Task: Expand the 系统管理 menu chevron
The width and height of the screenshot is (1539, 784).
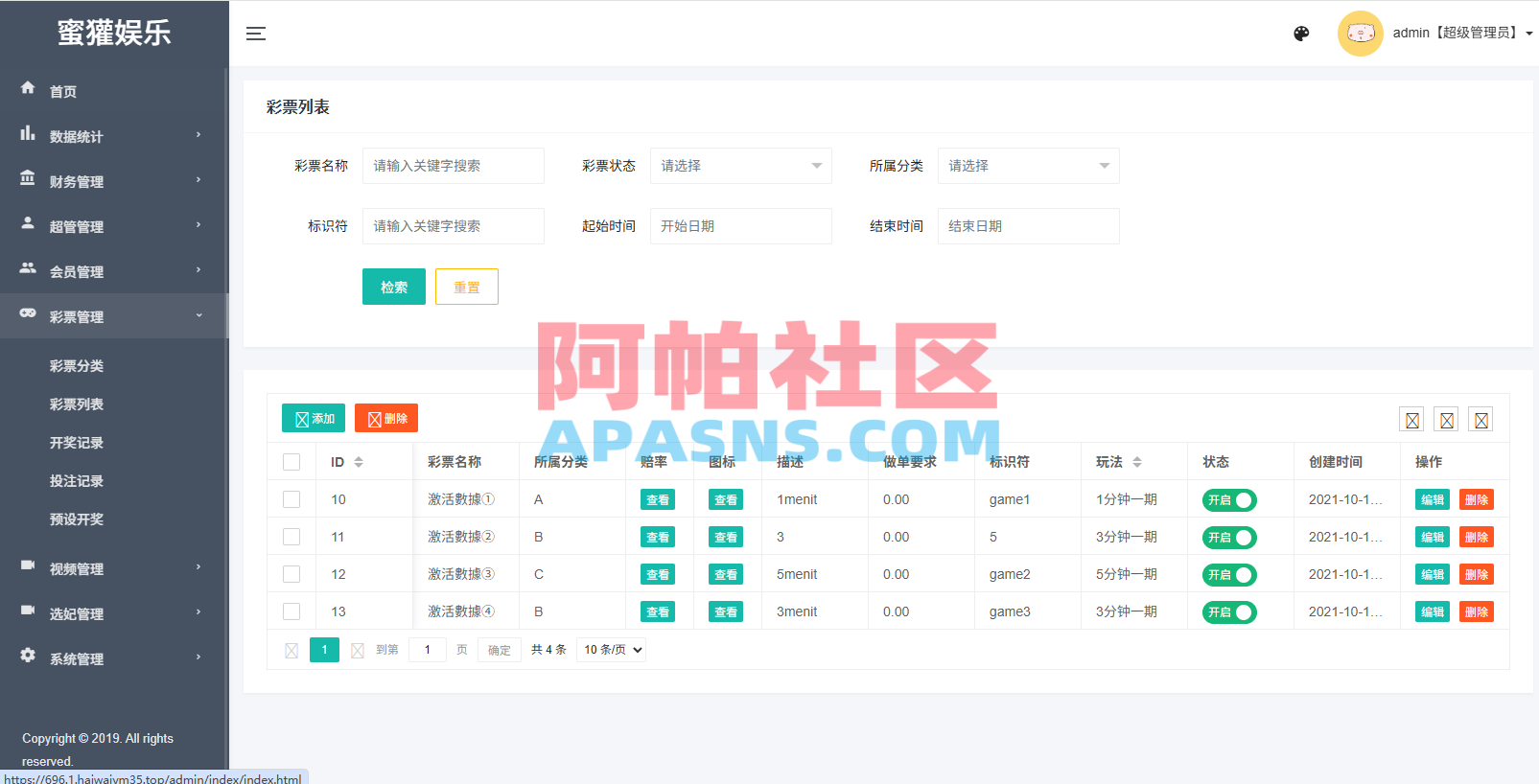Action: tap(198, 657)
